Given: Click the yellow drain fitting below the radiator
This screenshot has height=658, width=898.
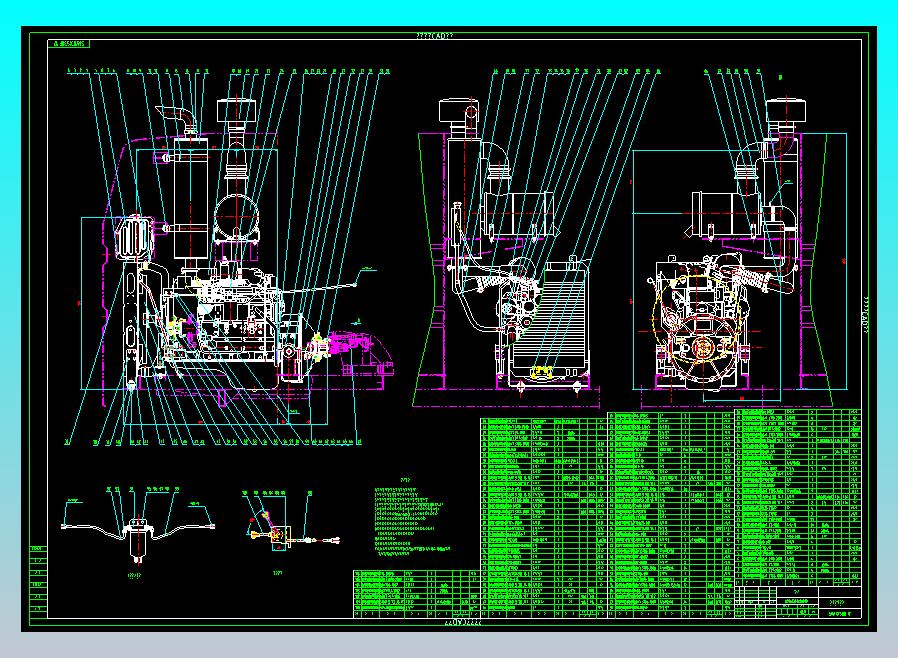Looking at the screenshot, I should pyautogui.click(x=541, y=372).
